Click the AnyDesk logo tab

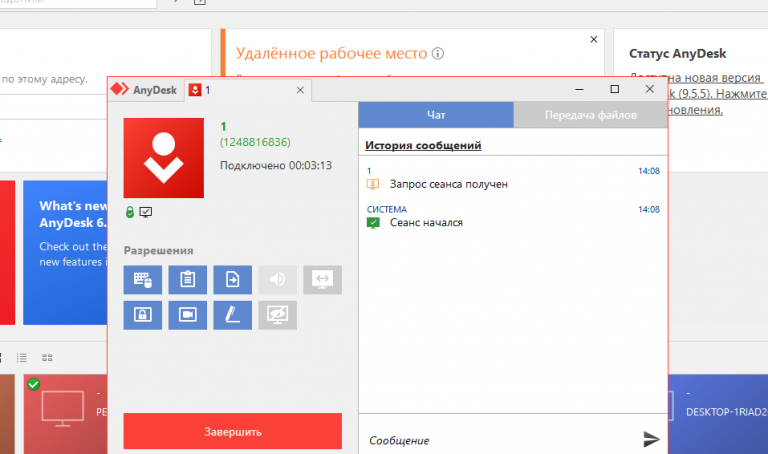pyautogui.click(x=145, y=90)
